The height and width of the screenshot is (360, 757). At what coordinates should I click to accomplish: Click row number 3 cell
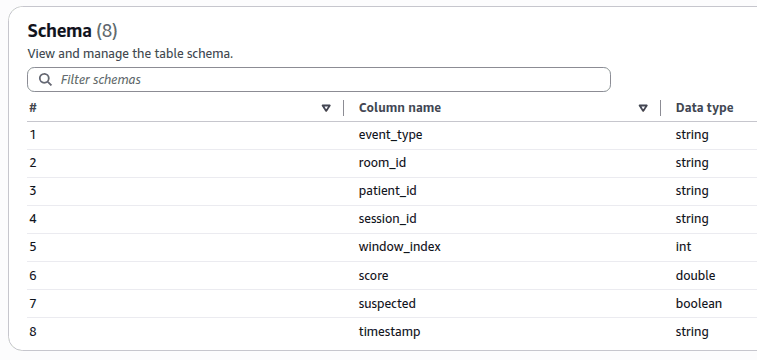coord(33,191)
